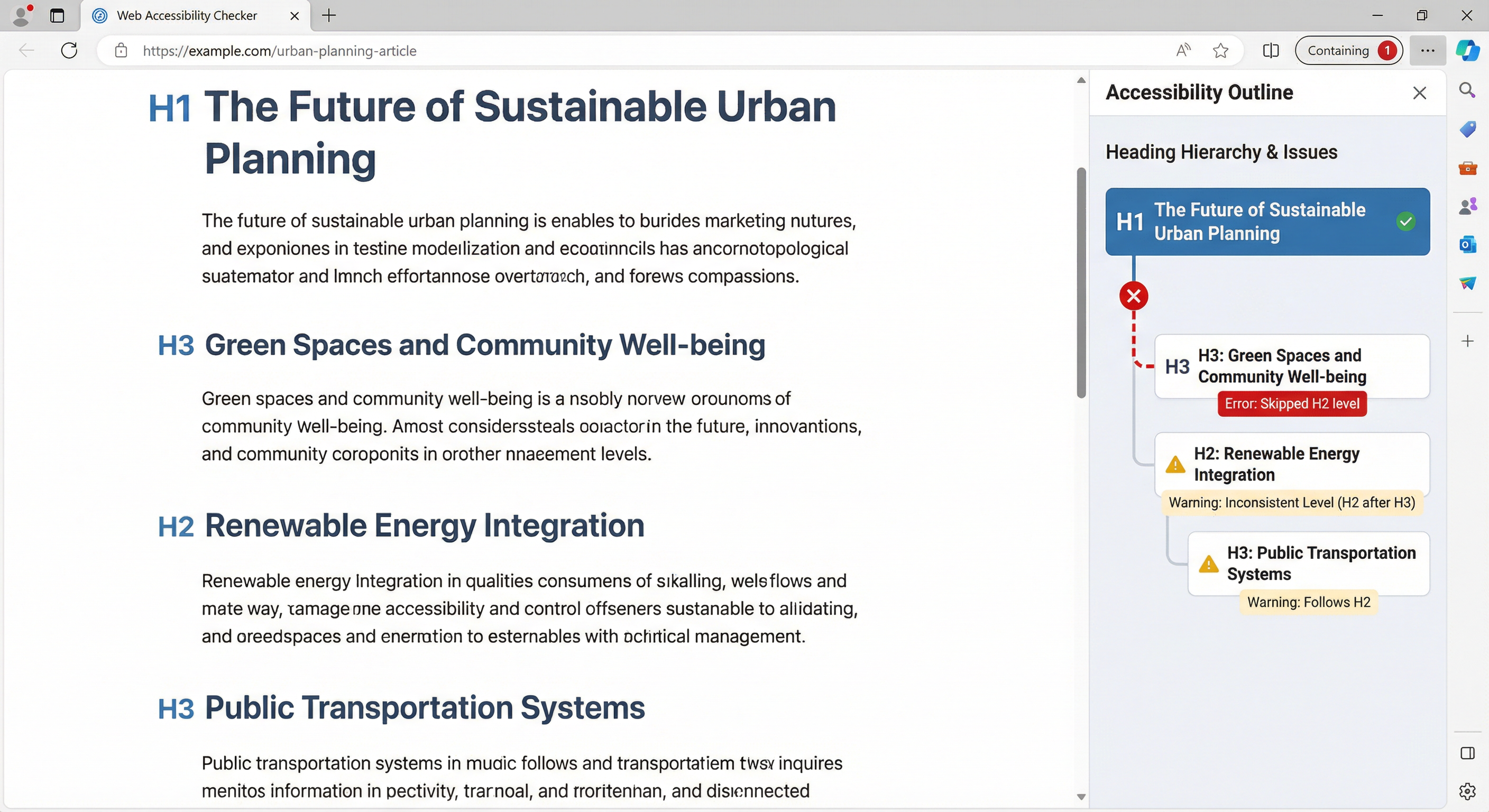The height and width of the screenshot is (812, 1489).
Task: Open a new browser tab
Action: pos(328,16)
